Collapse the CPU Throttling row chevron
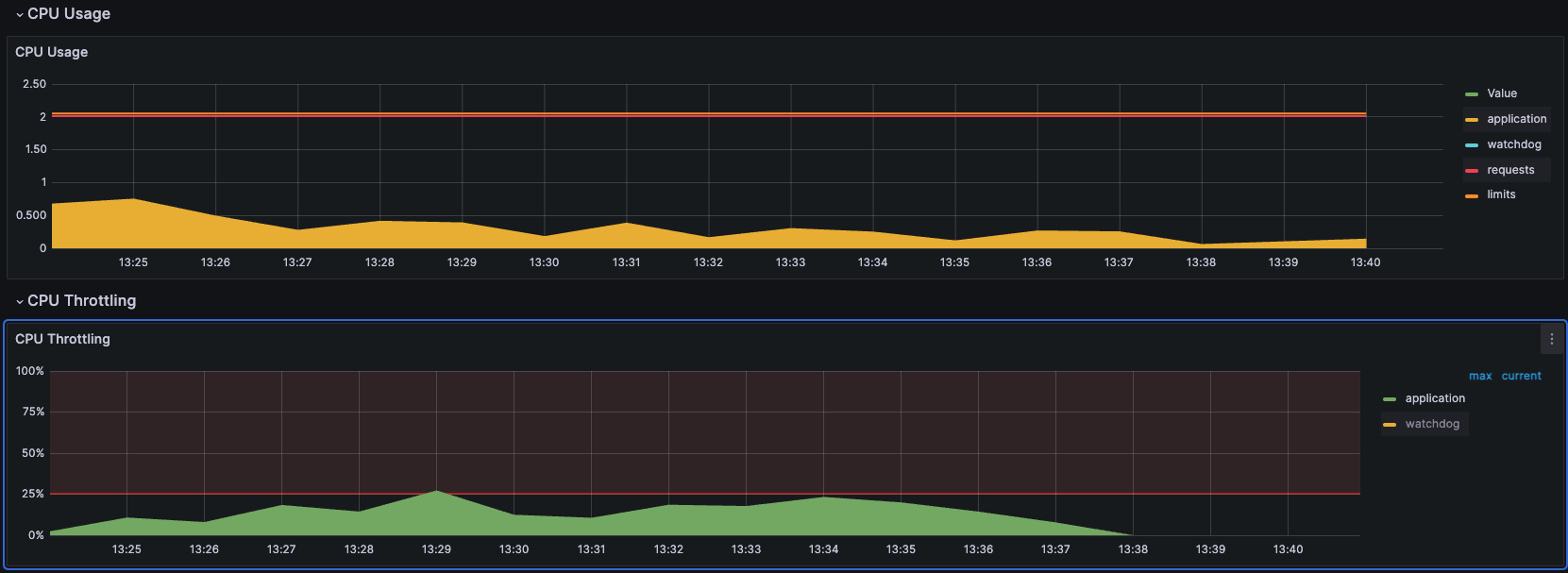 pos(19,301)
